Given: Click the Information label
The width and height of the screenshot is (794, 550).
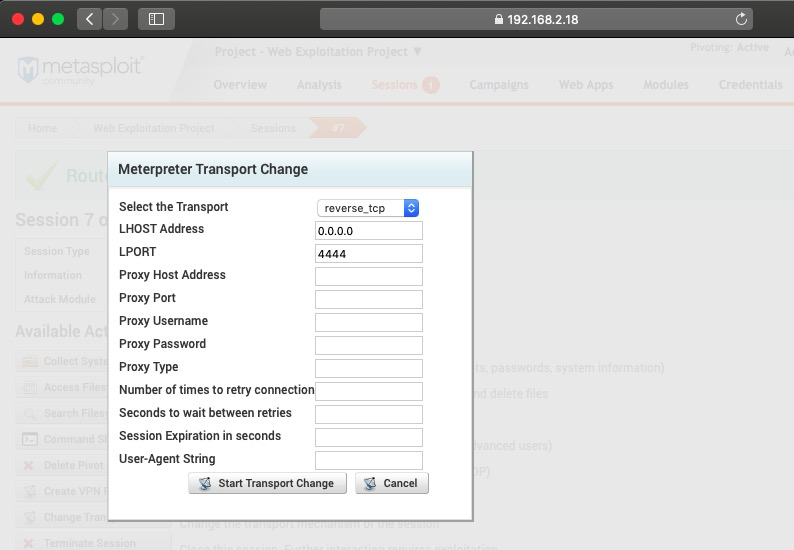Looking at the screenshot, I should [x=53, y=275].
